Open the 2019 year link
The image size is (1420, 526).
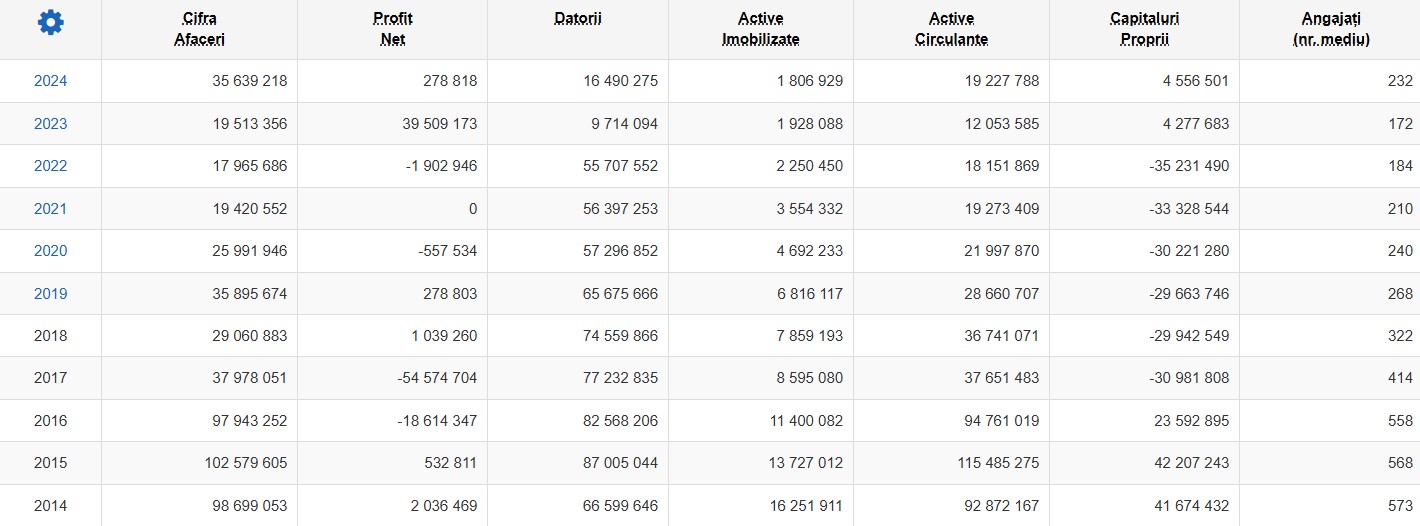coord(51,294)
